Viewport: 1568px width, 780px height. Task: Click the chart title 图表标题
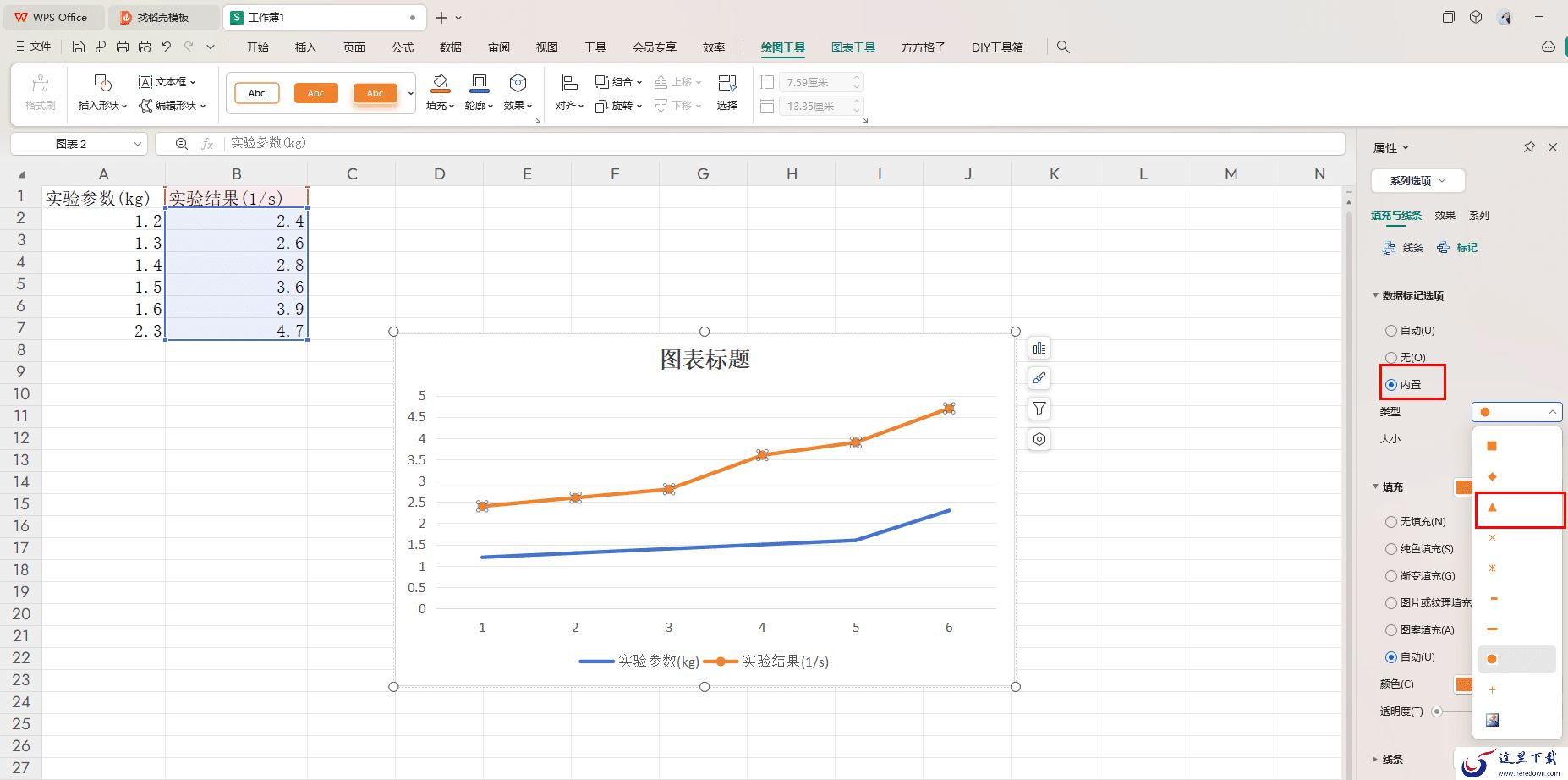tap(705, 360)
